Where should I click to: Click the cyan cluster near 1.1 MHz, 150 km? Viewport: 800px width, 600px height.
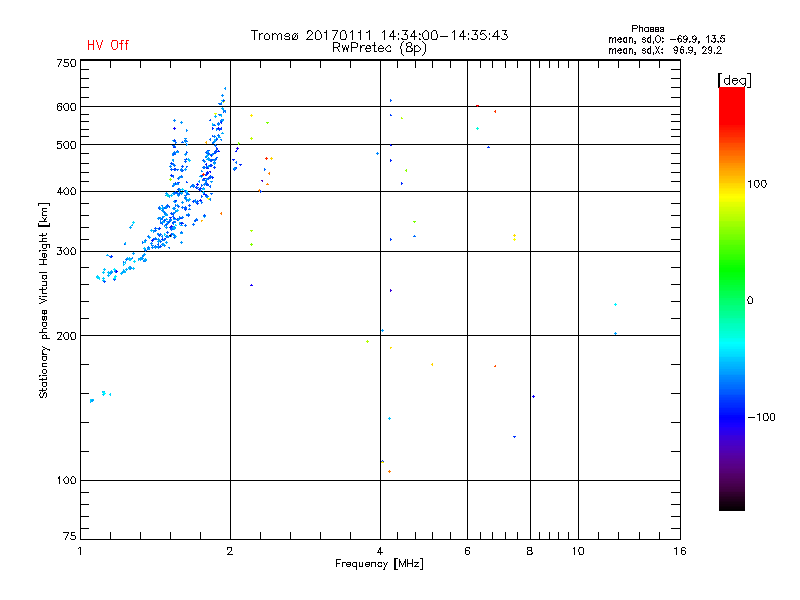(103, 394)
